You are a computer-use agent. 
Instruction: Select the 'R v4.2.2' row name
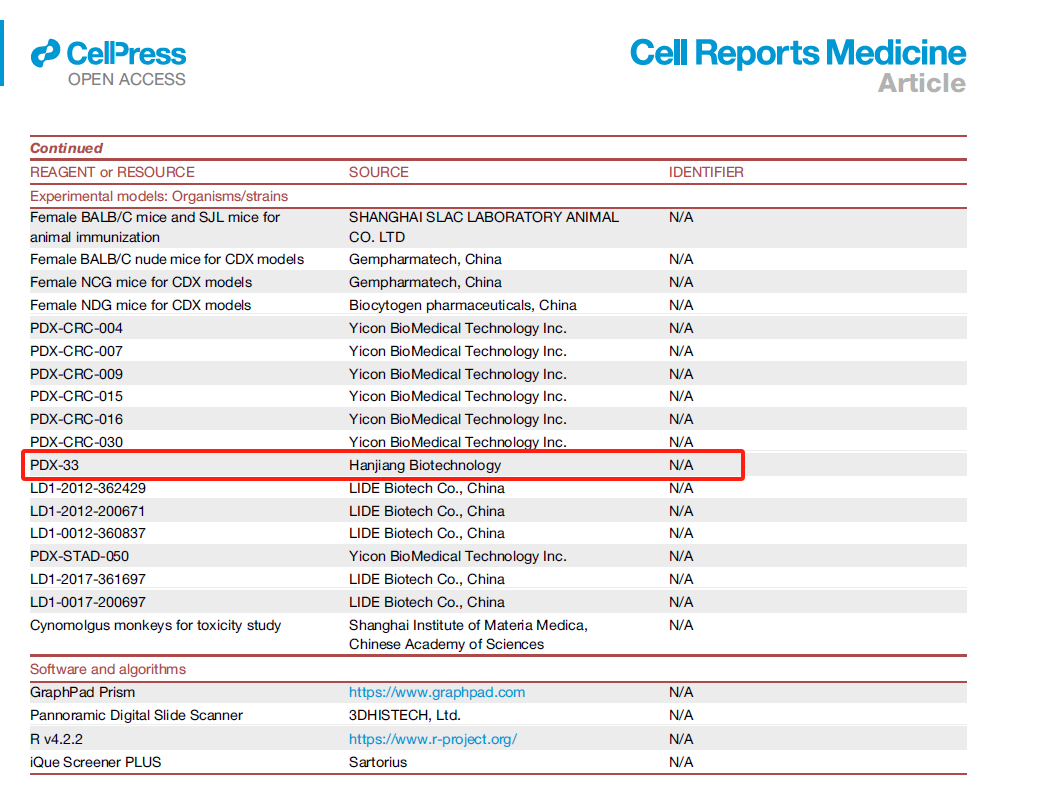[56, 739]
